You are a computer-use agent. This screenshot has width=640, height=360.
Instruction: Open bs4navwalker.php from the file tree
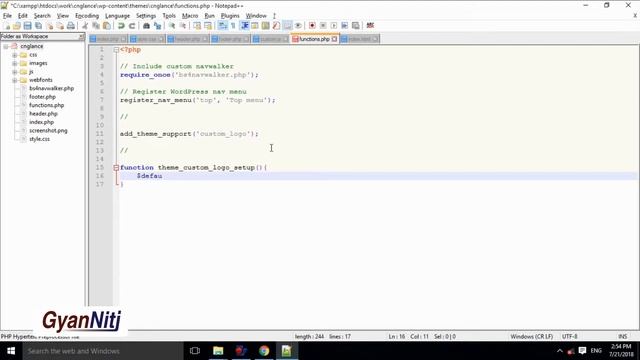[x=51, y=89]
